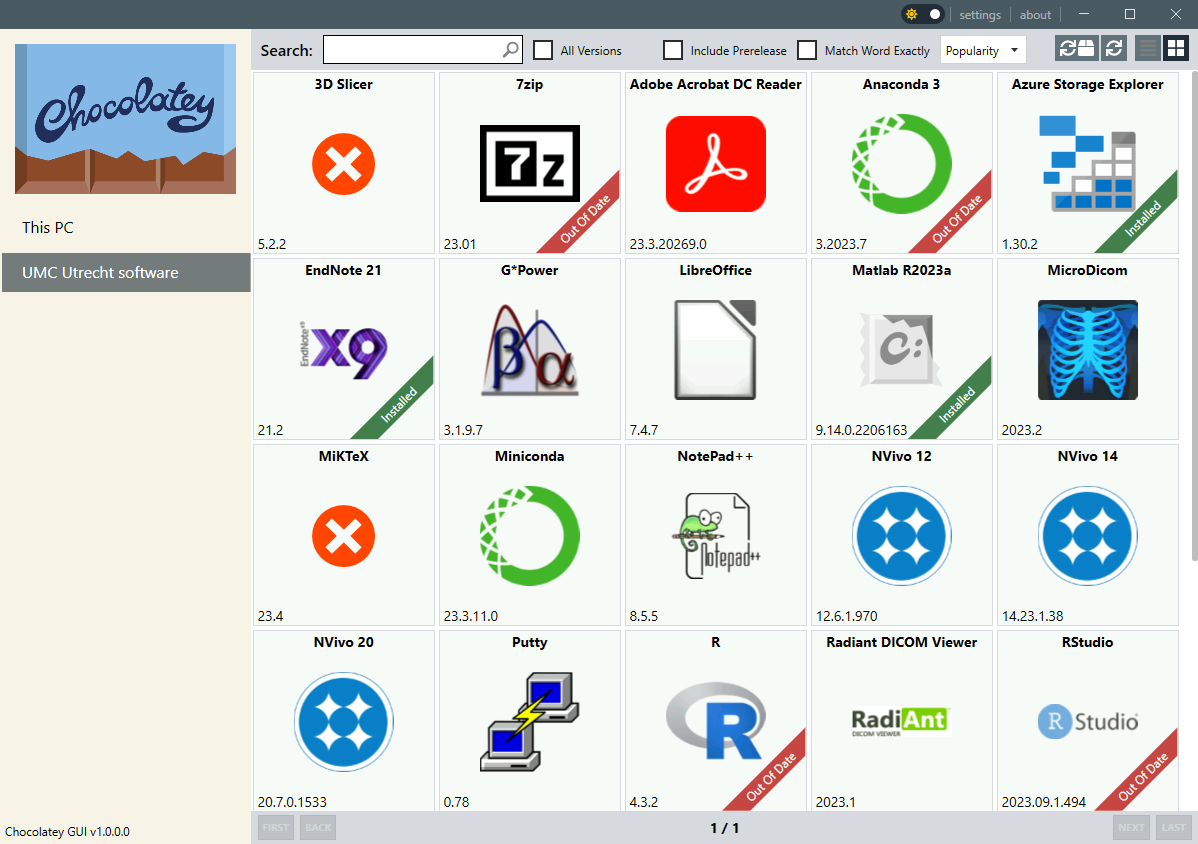
Task: Go to the FIRST page
Action: tap(276, 827)
